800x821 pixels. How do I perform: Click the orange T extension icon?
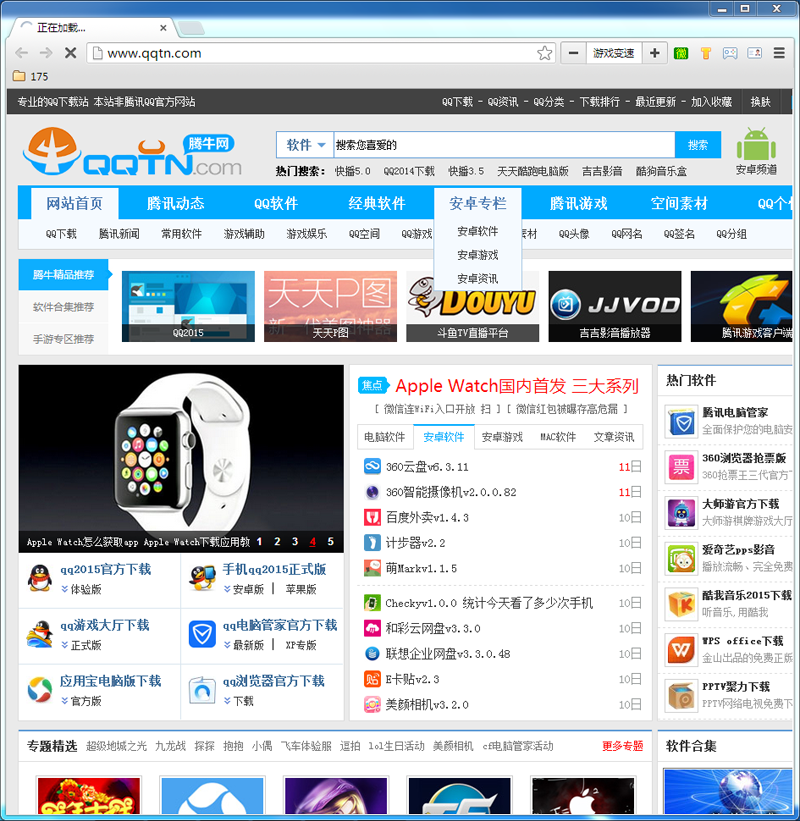point(706,53)
